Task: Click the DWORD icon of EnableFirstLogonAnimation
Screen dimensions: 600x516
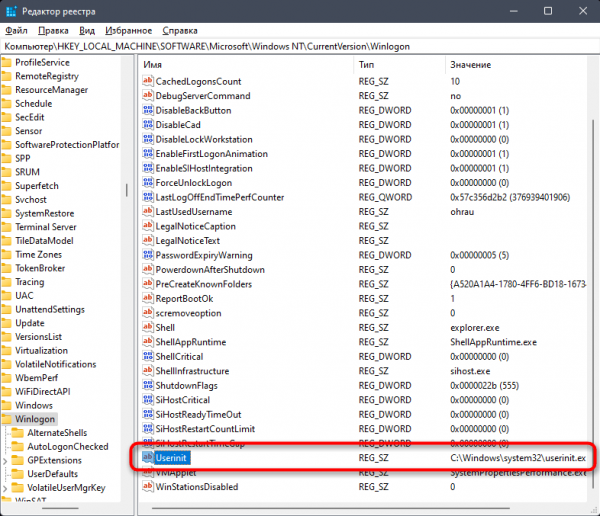Action: click(x=148, y=153)
